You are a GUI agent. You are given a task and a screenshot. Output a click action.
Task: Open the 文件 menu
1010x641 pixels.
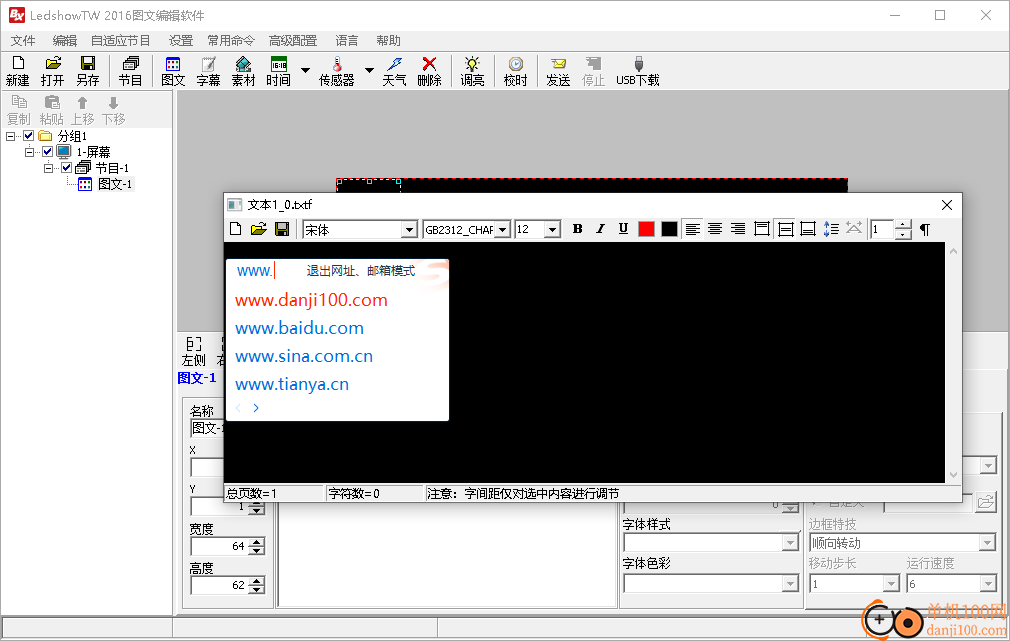coord(23,41)
